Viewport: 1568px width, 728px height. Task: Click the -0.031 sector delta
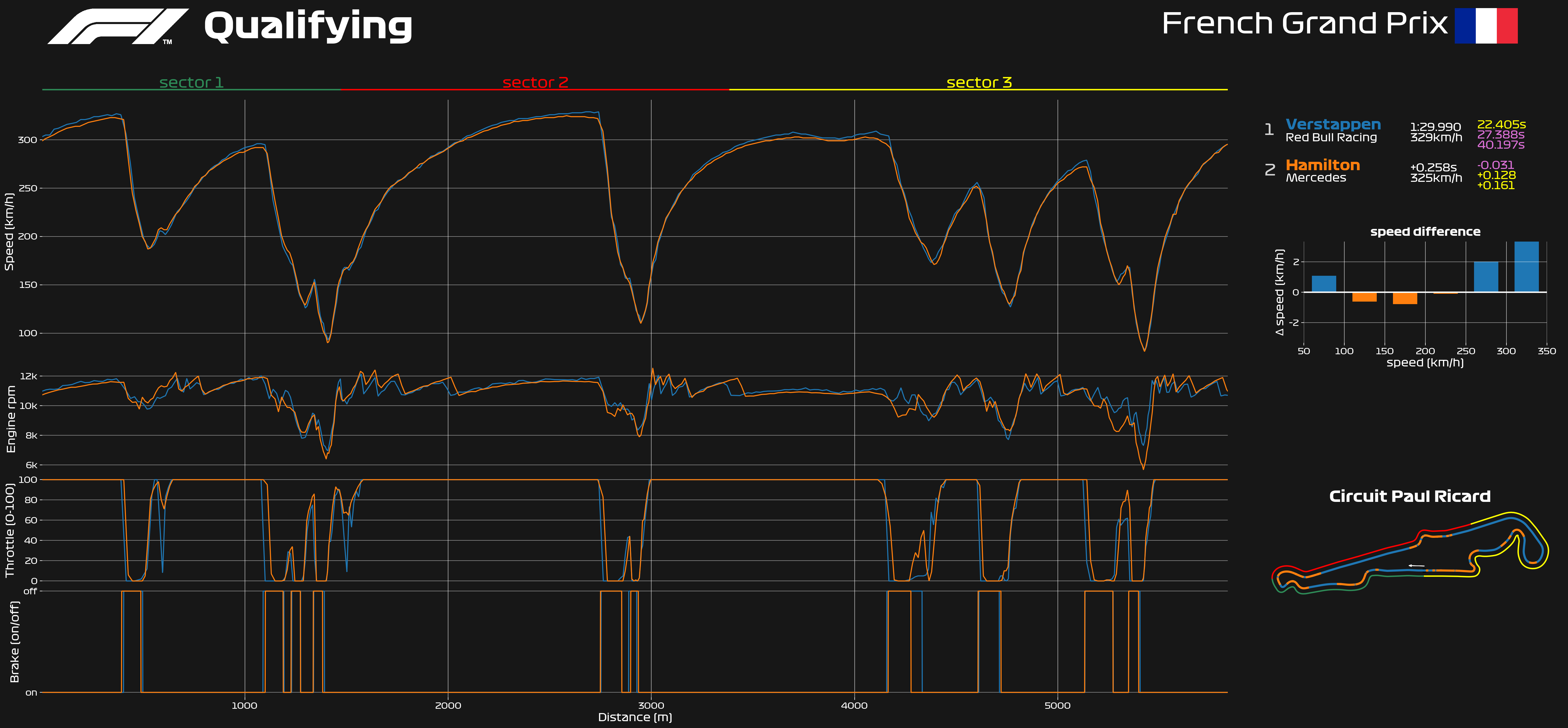click(x=1495, y=165)
